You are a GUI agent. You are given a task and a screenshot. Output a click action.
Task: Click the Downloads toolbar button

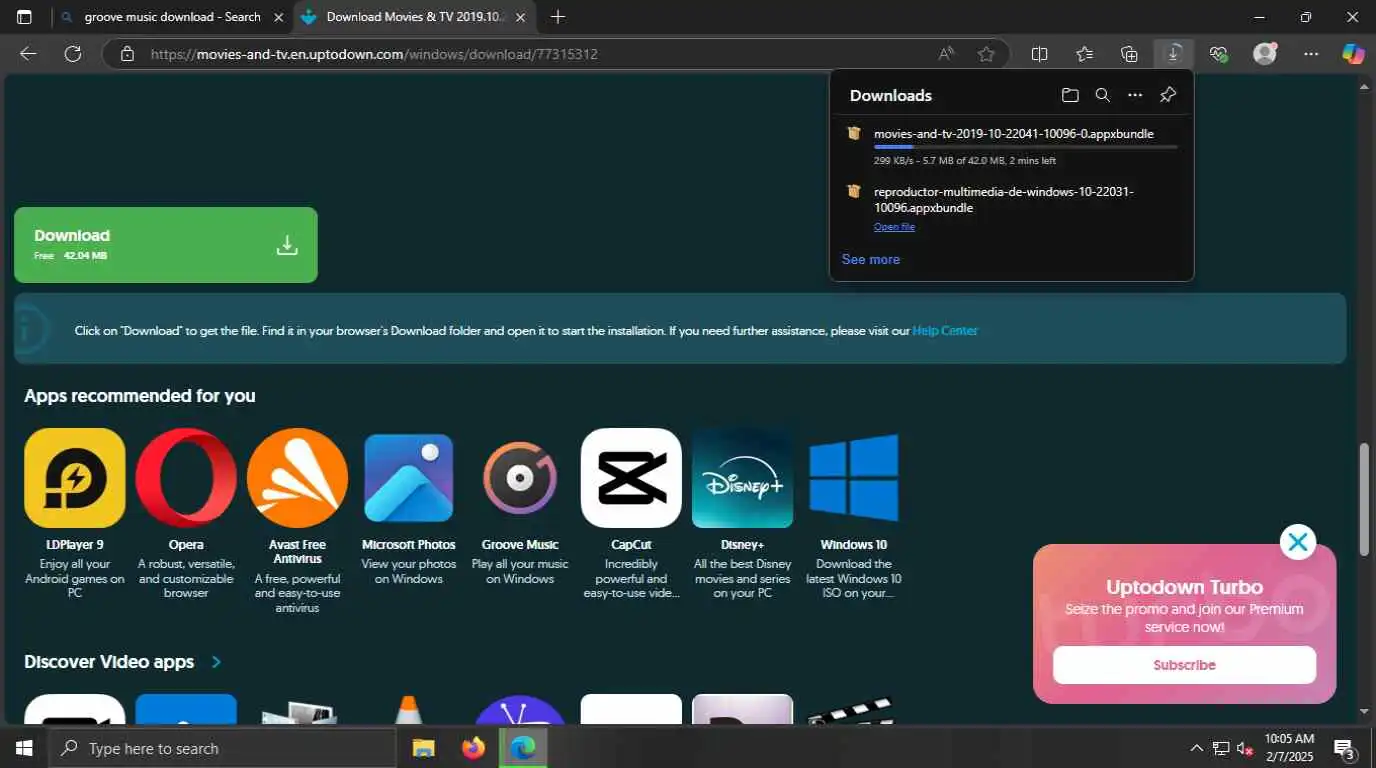1173,54
